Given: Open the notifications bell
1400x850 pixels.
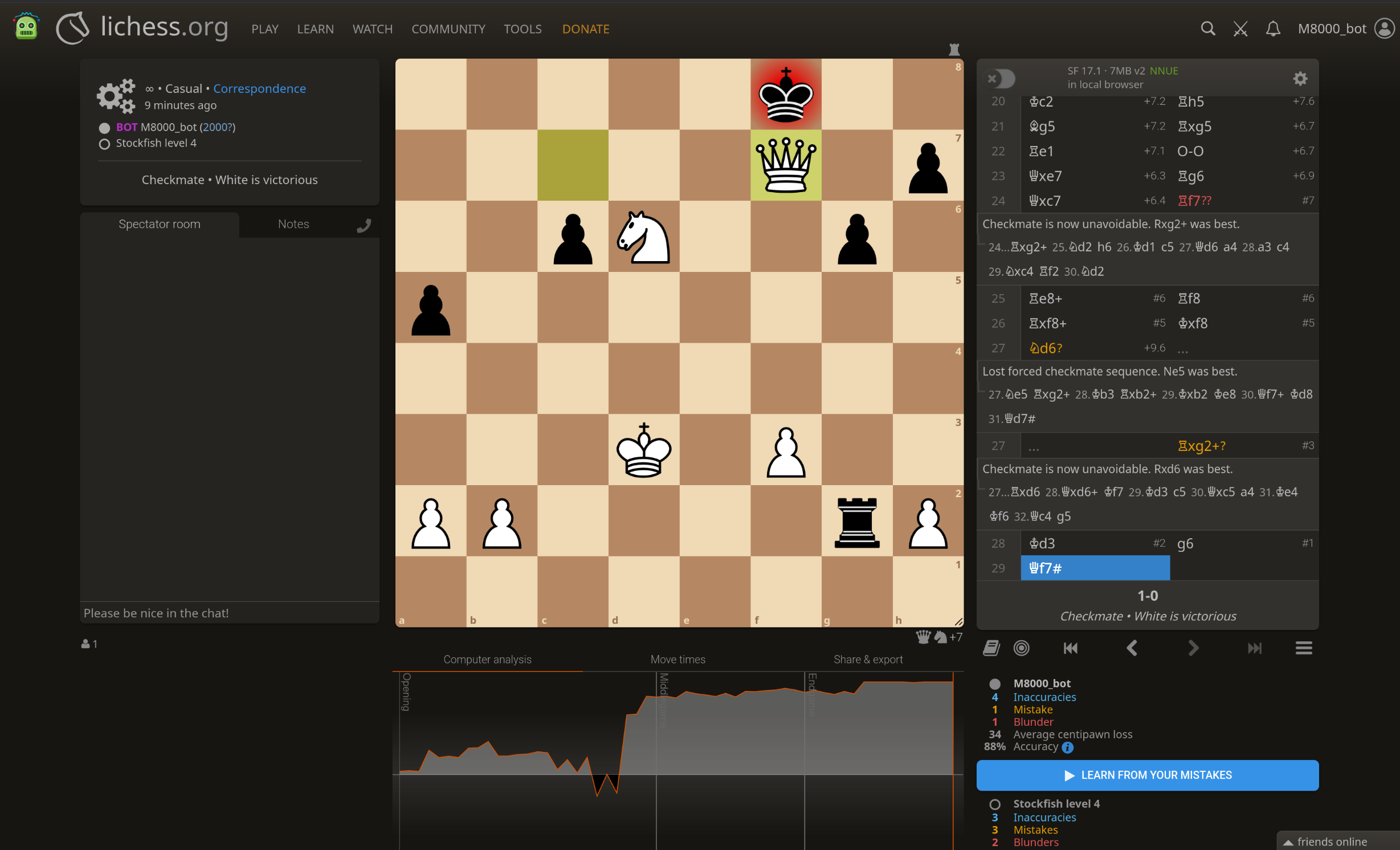Looking at the screenshot, I should [1273, 29].
